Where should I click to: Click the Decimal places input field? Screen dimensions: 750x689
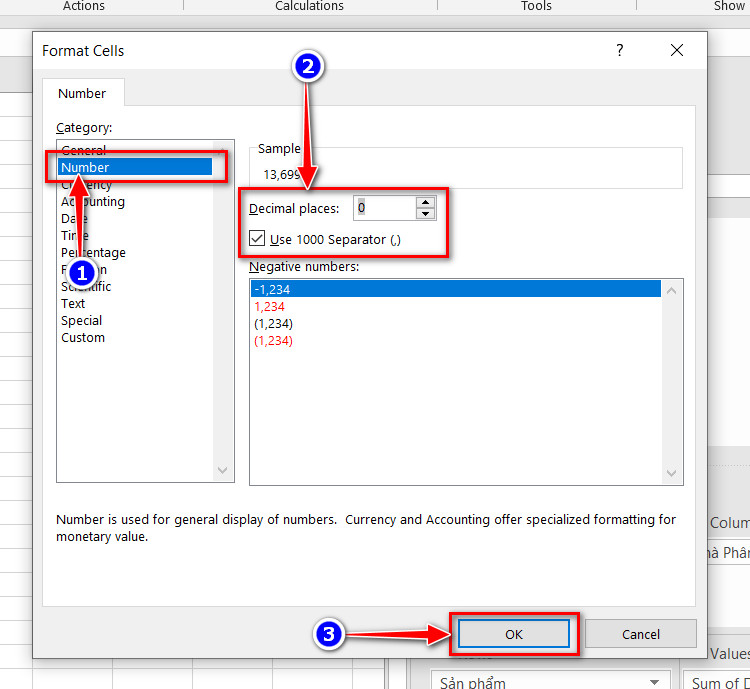coord(385,208)
